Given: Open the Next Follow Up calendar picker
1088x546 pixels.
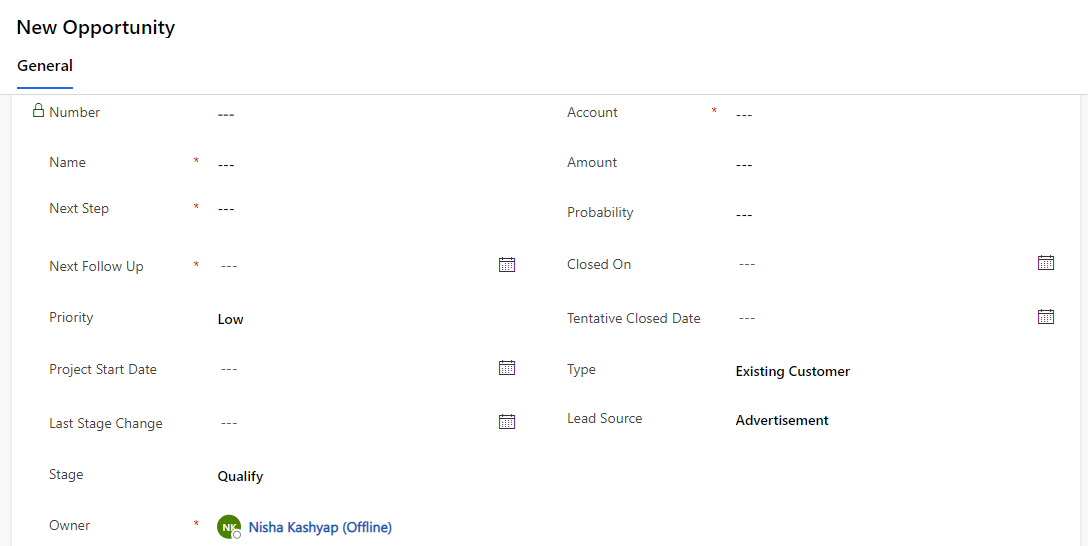Looking at the screenshot, I should point(507,265).
